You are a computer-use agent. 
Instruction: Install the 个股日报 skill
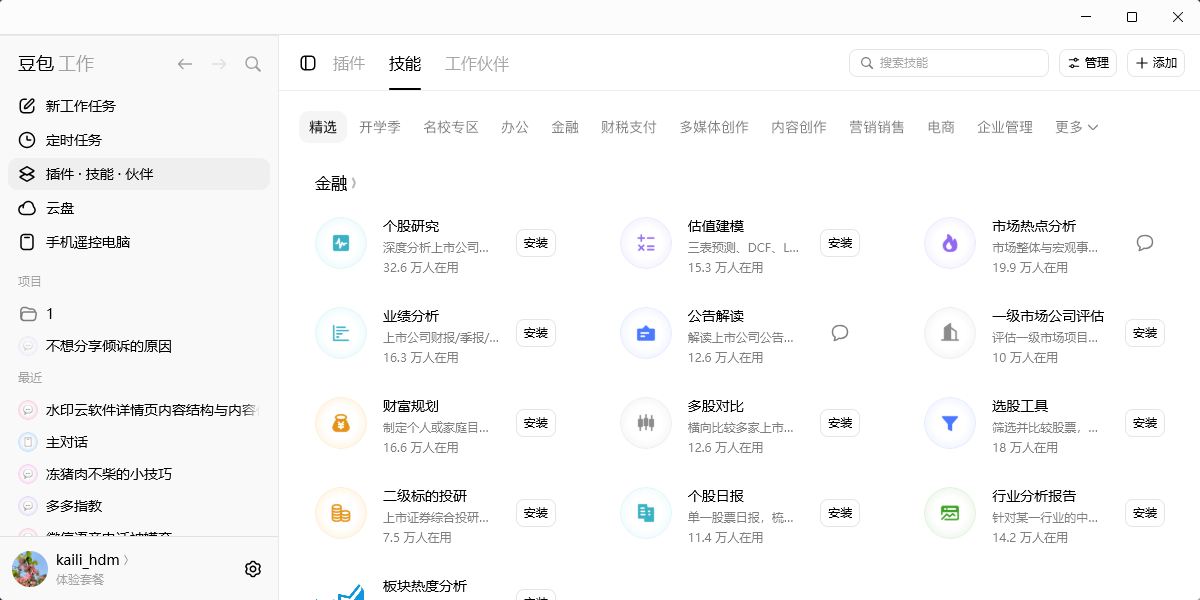click(840, 513)
